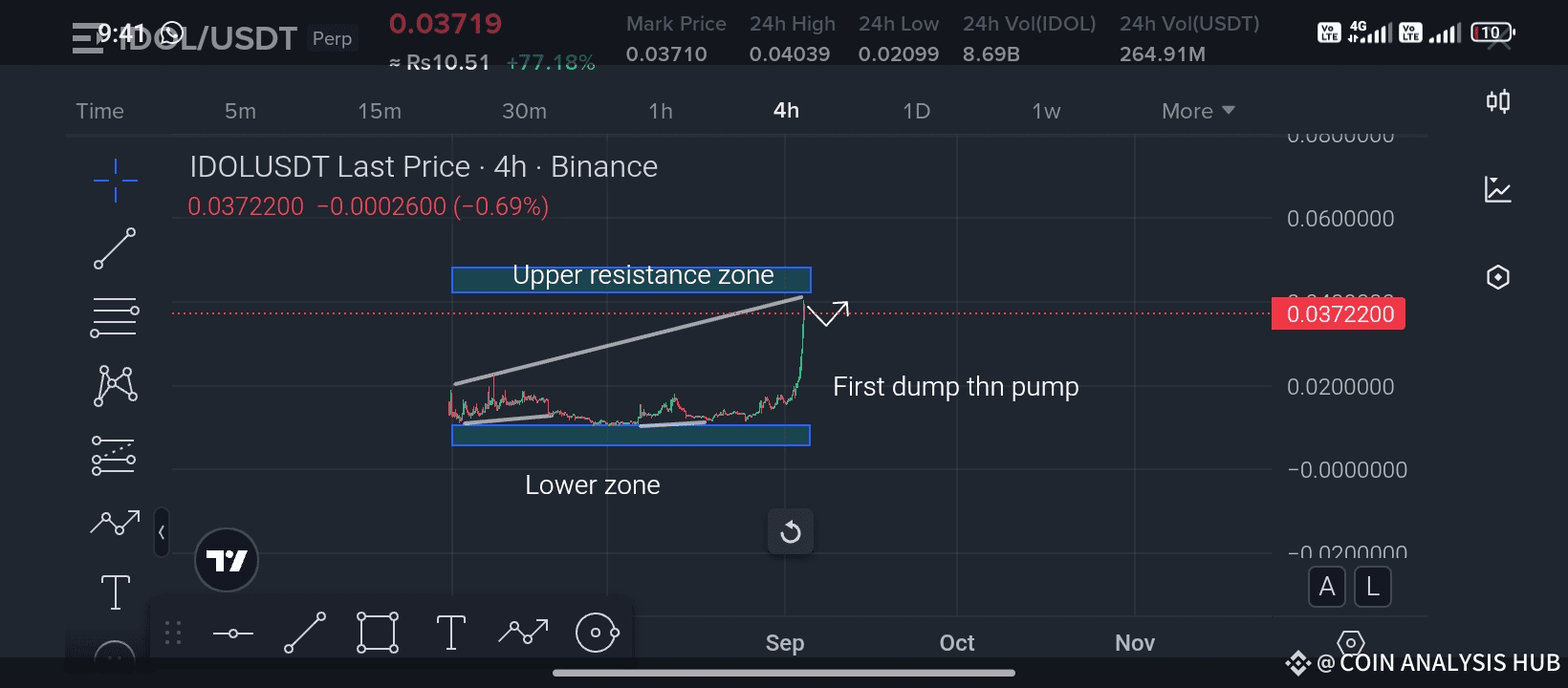
Task: Collapse the drawing toolbar side arrow
Action: click(x=162, y=532)
